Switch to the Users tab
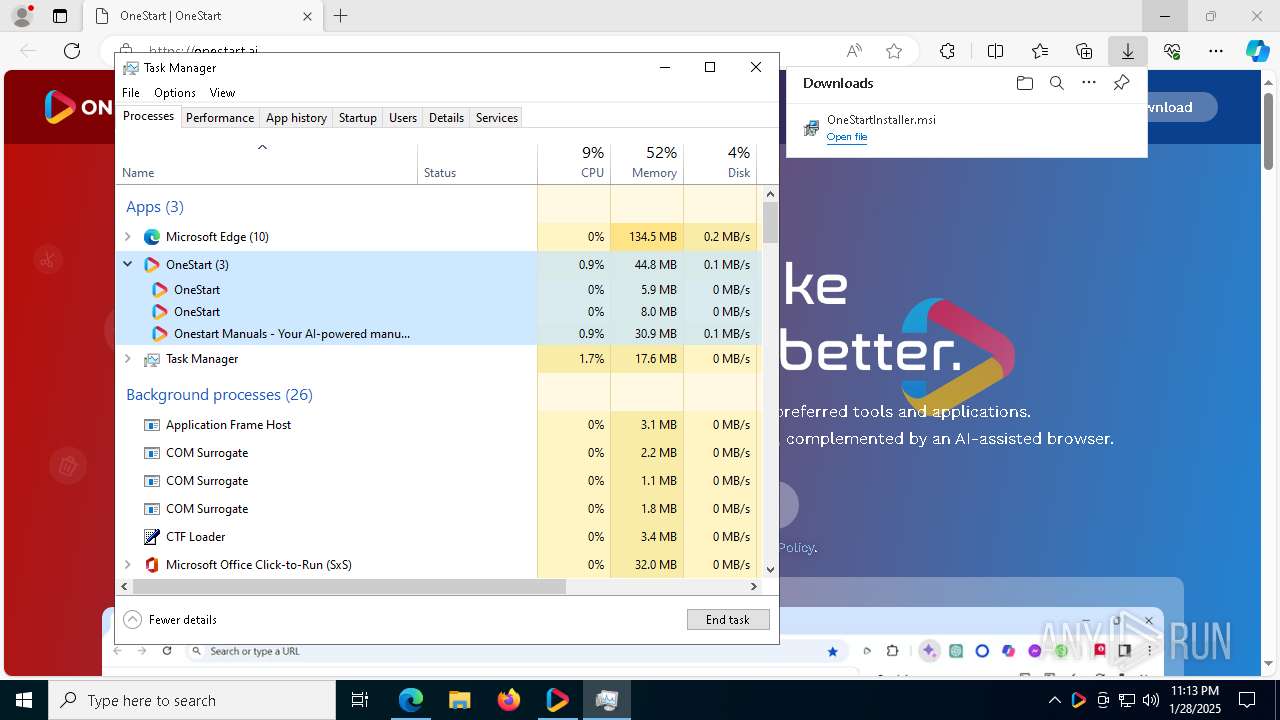 (x=403, y=118)
